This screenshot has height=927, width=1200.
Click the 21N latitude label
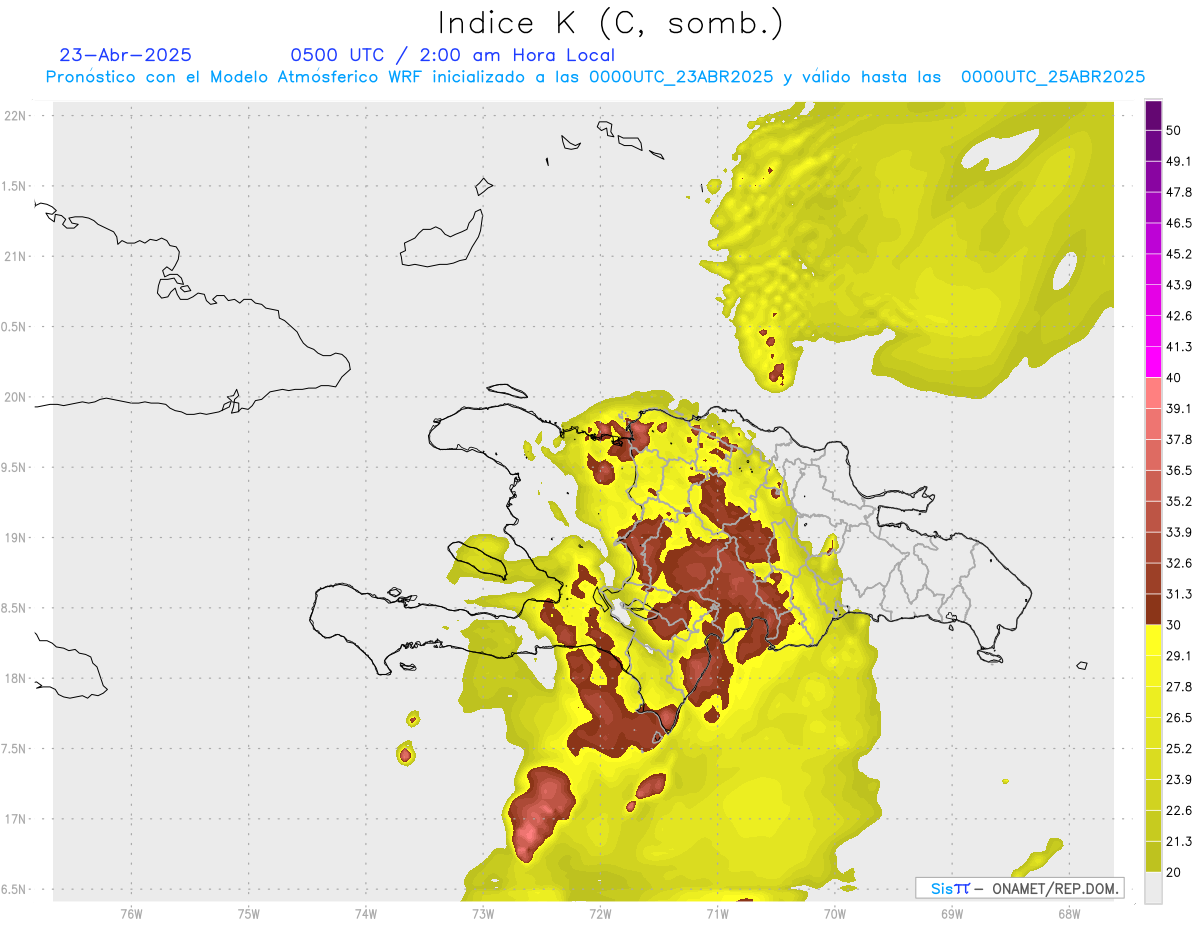[17, 256]
